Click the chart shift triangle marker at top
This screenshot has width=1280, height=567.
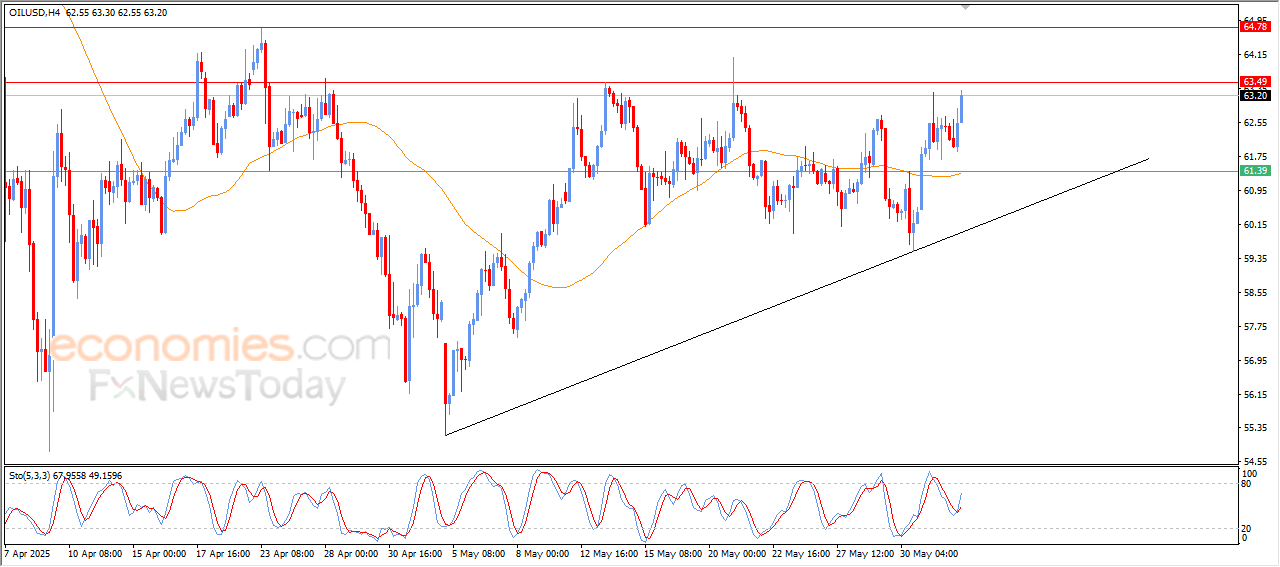(965, 7)
